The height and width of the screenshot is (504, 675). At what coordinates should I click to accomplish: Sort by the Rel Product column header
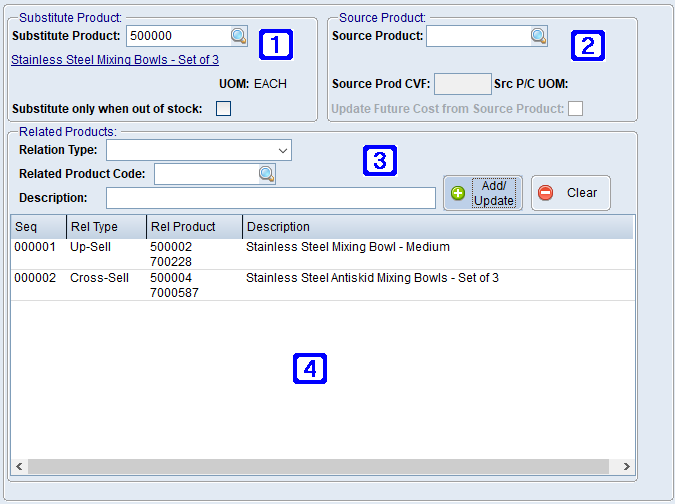click(x=194, y=227)
